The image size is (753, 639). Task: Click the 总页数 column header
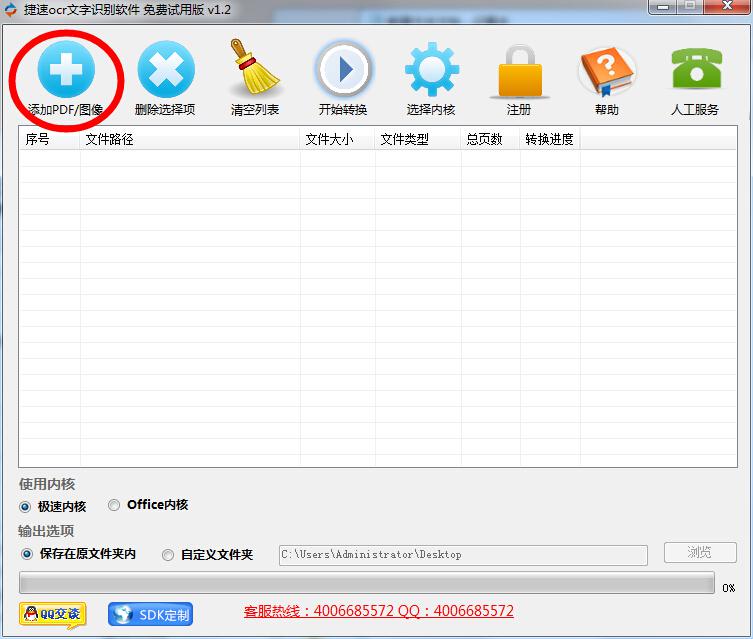pyautogui.click(x=490, y=139)
